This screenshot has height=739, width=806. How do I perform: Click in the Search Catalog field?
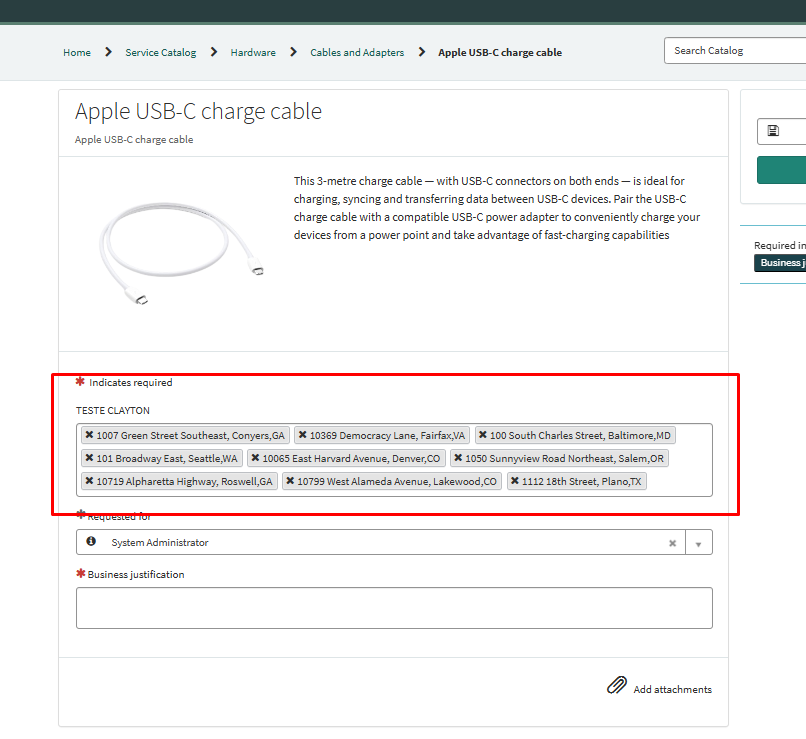pyautogui.click(x=735, y=50)
